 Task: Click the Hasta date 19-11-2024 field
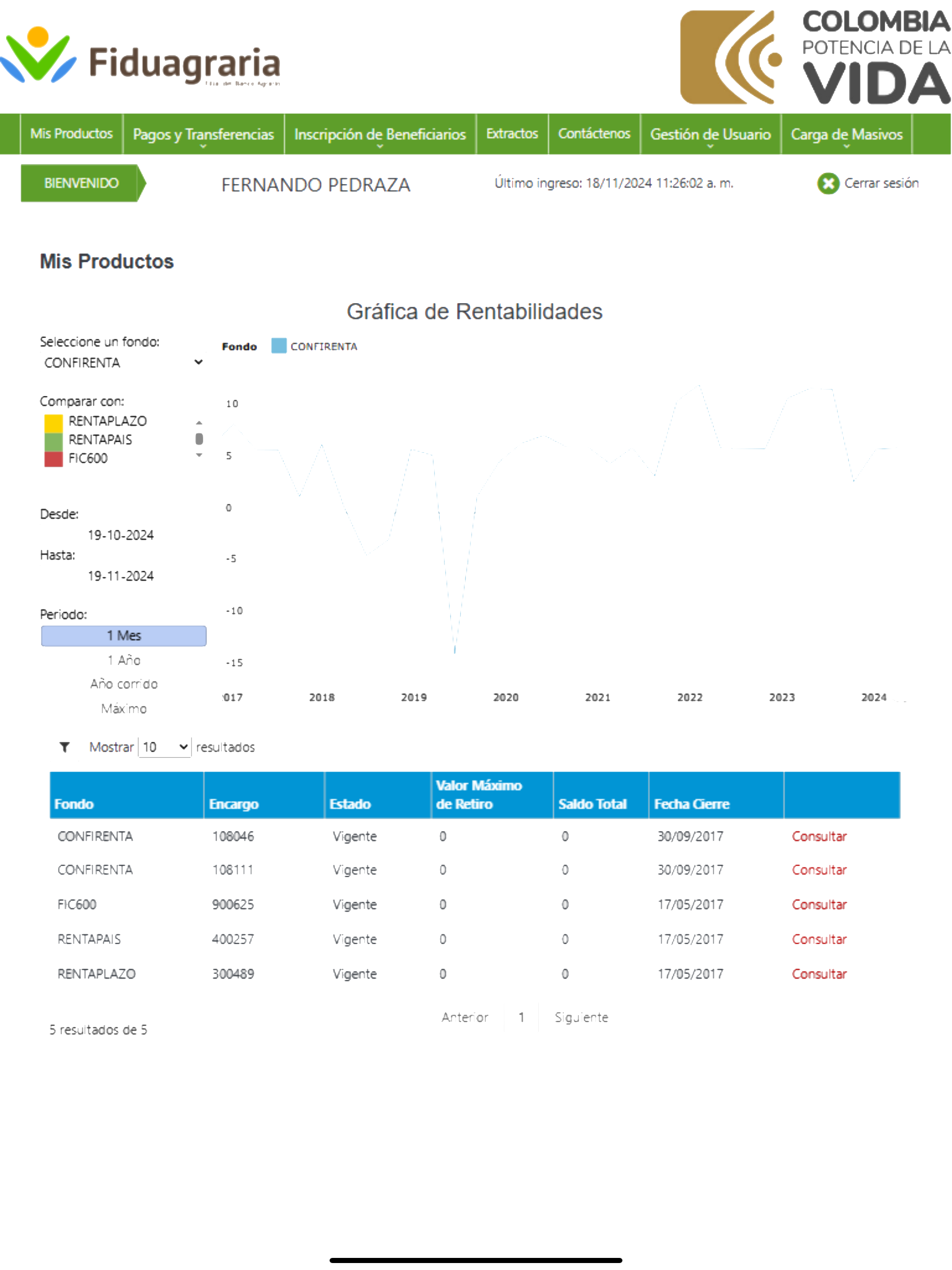[x=120, y=576]
